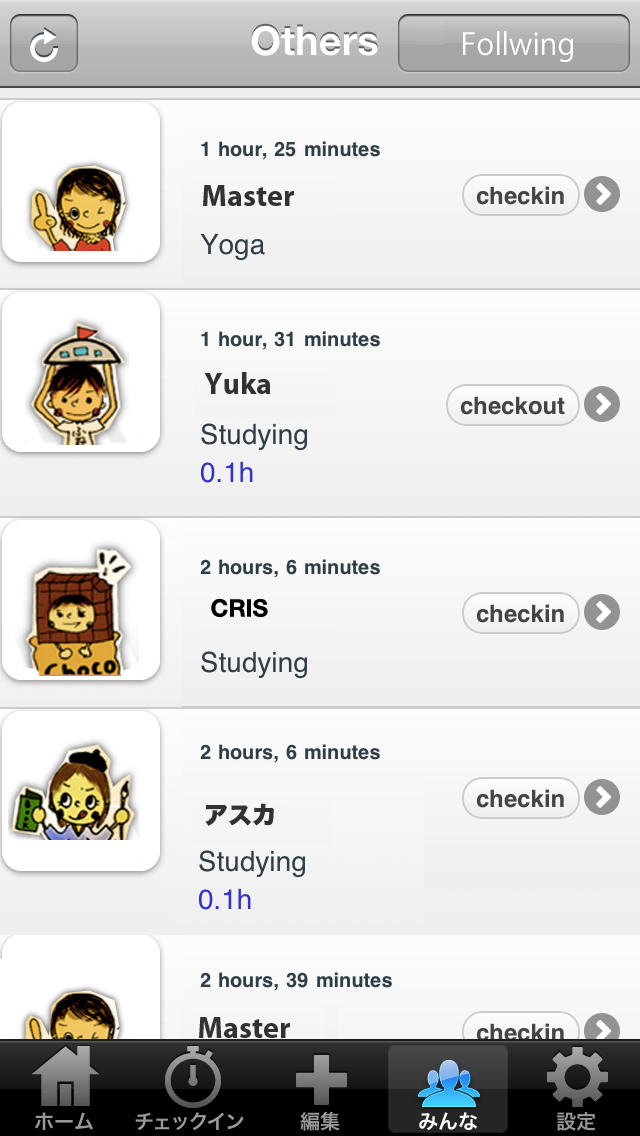The height and width of the screenshot is (1136, 640).
Task: Open 設定 gear settings
Action: 576,1089
